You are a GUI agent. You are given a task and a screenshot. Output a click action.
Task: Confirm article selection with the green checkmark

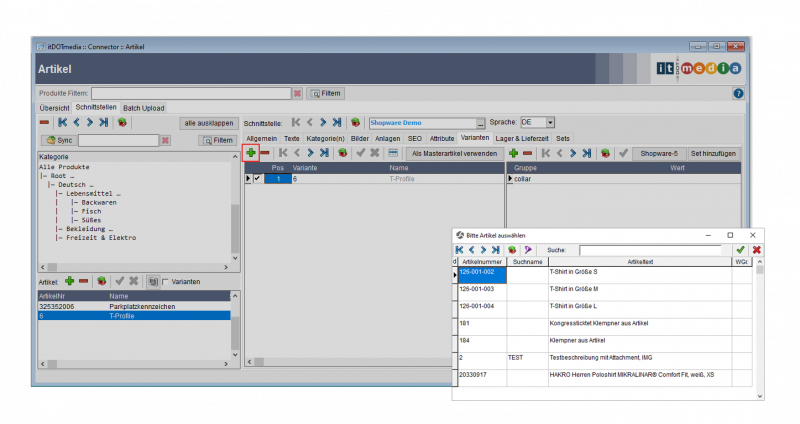point(740,250)
